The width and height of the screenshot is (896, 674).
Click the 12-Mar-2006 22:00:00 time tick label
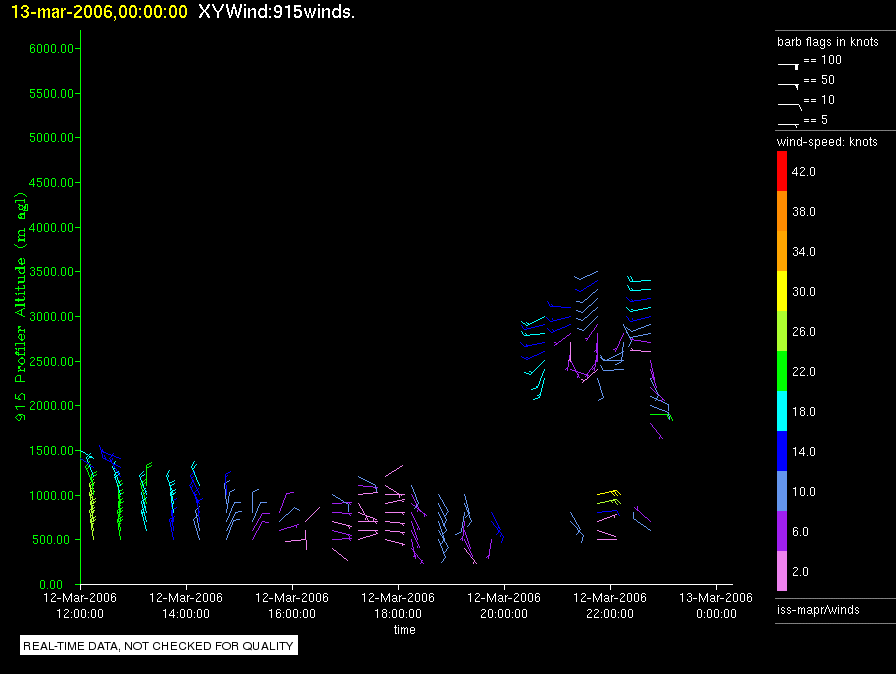[x=610, y=604]
